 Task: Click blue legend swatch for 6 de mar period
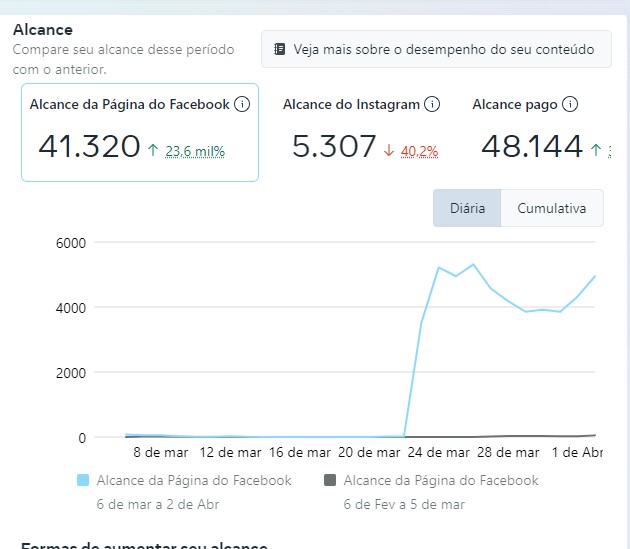click(83, 481)
